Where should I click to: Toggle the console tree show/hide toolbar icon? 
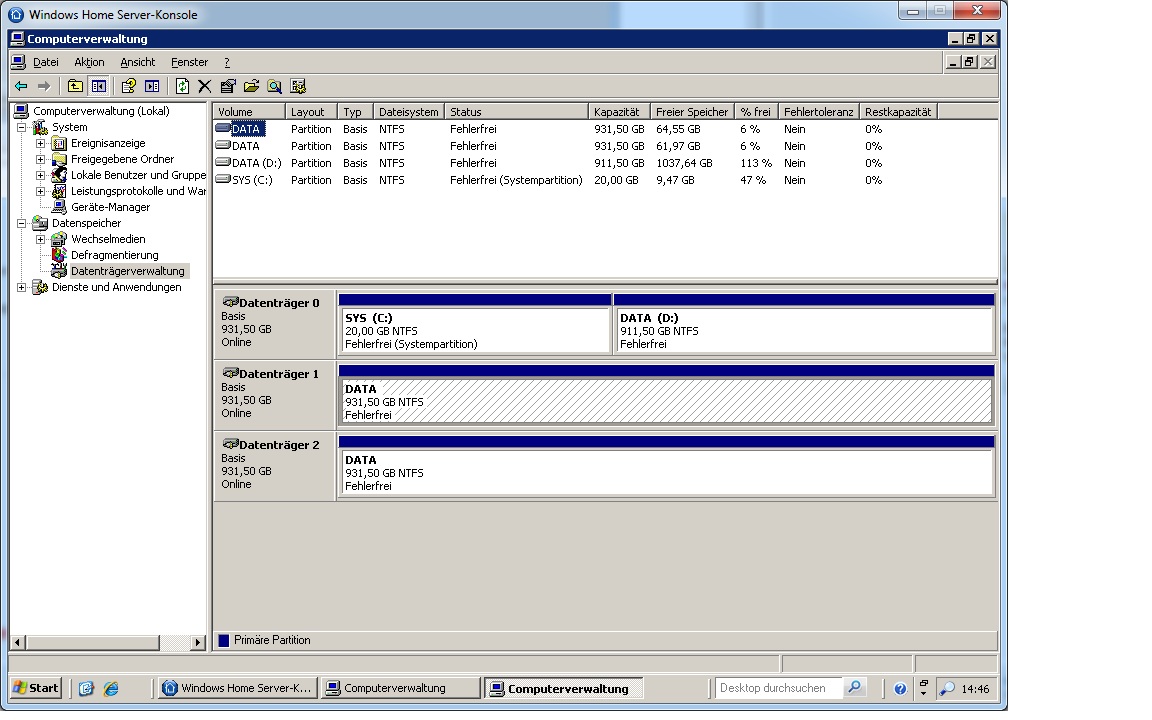click(x=98, y=87)
